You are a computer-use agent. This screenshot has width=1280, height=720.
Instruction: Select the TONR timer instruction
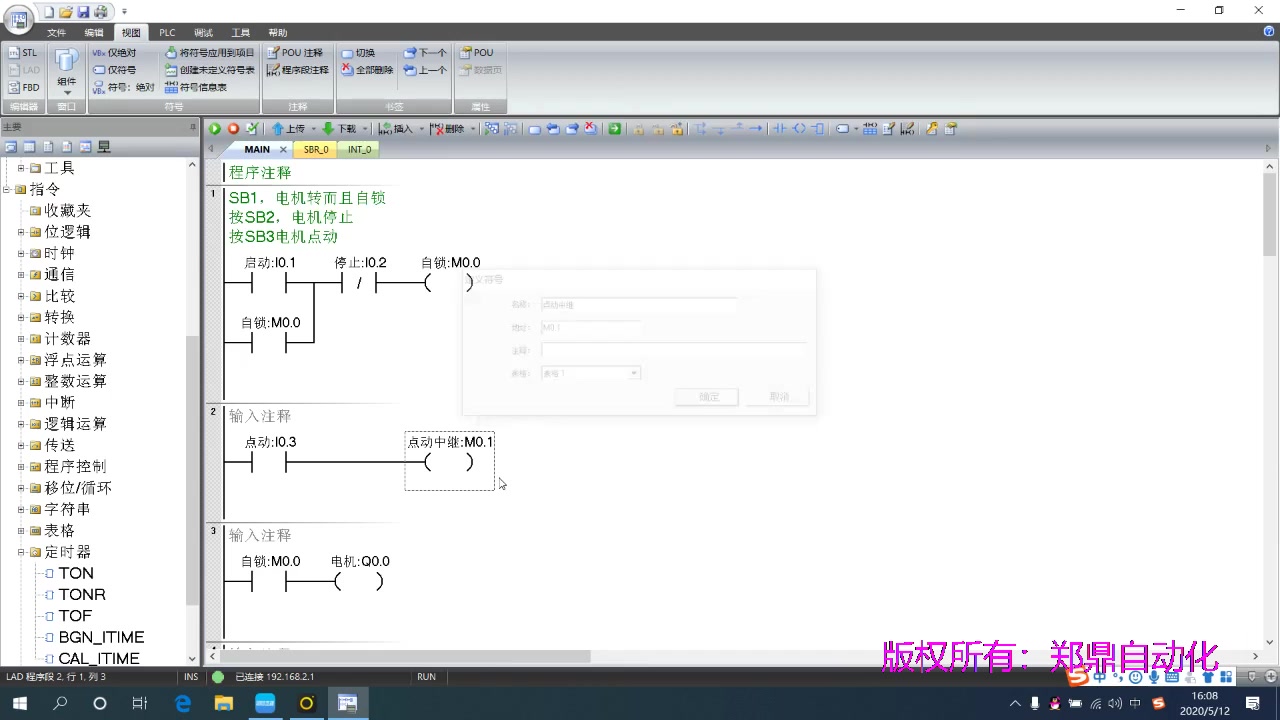coord(82,594)
